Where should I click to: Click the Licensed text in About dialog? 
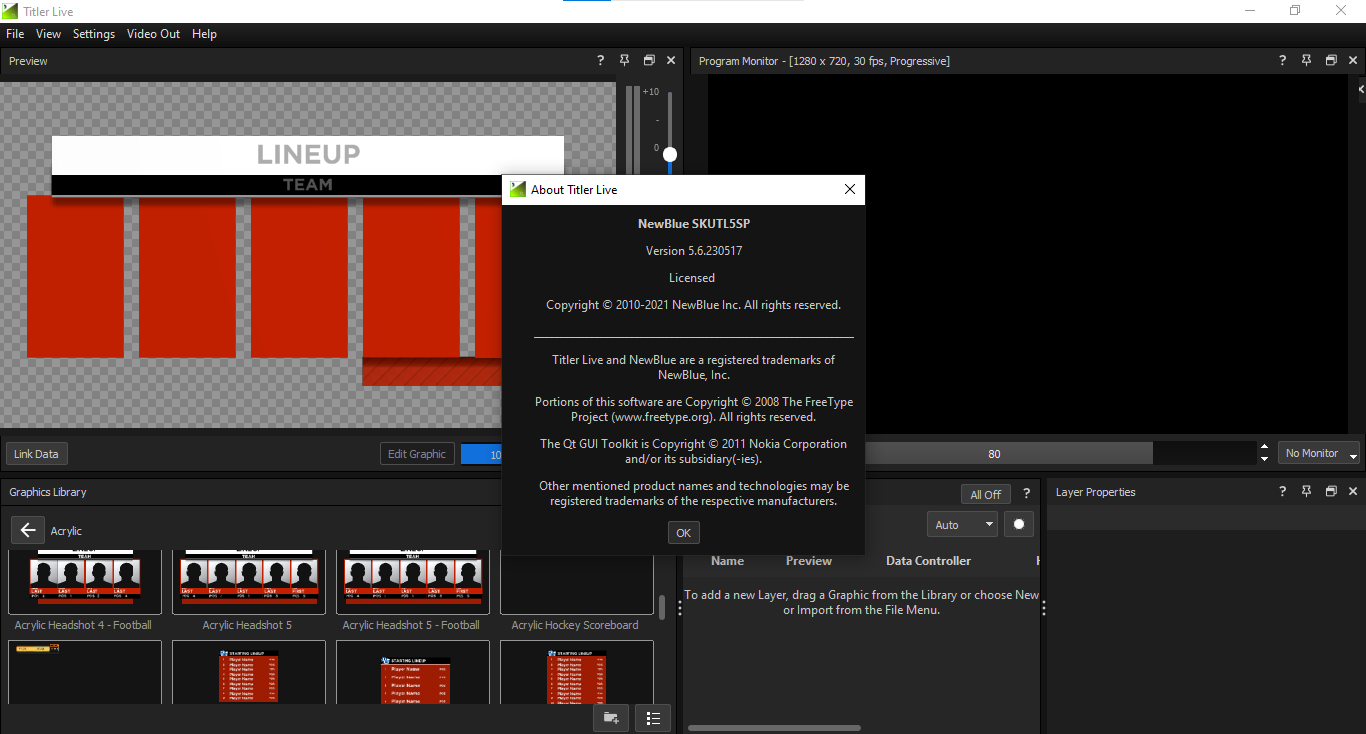click(x=692, y=278)
